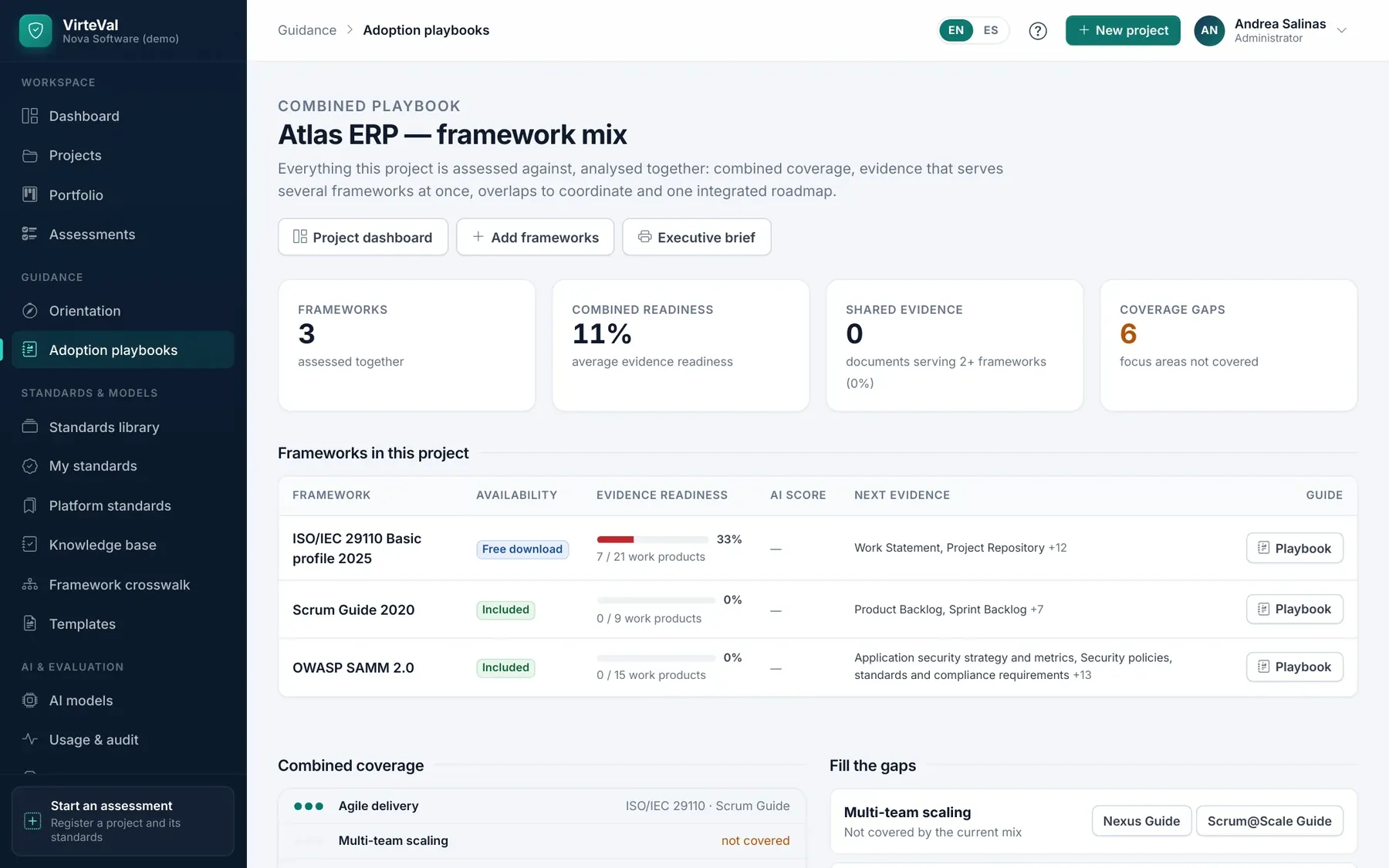This screenshot has height=868, width=1389.
Task: Click the My standards check-badge icon
Action: (30, 466)
